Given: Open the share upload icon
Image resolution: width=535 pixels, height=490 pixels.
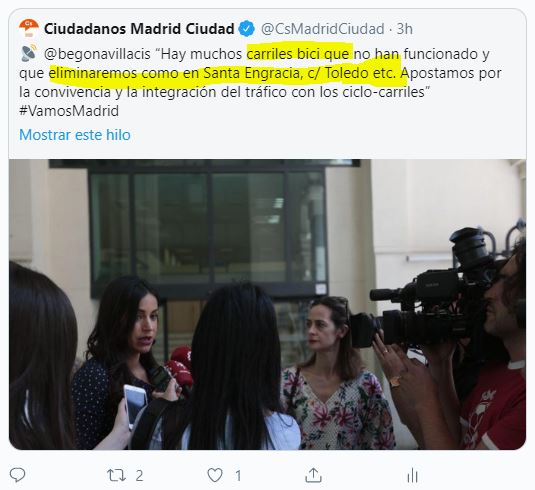Looking at the screenshot, I should tap(313, 475).
